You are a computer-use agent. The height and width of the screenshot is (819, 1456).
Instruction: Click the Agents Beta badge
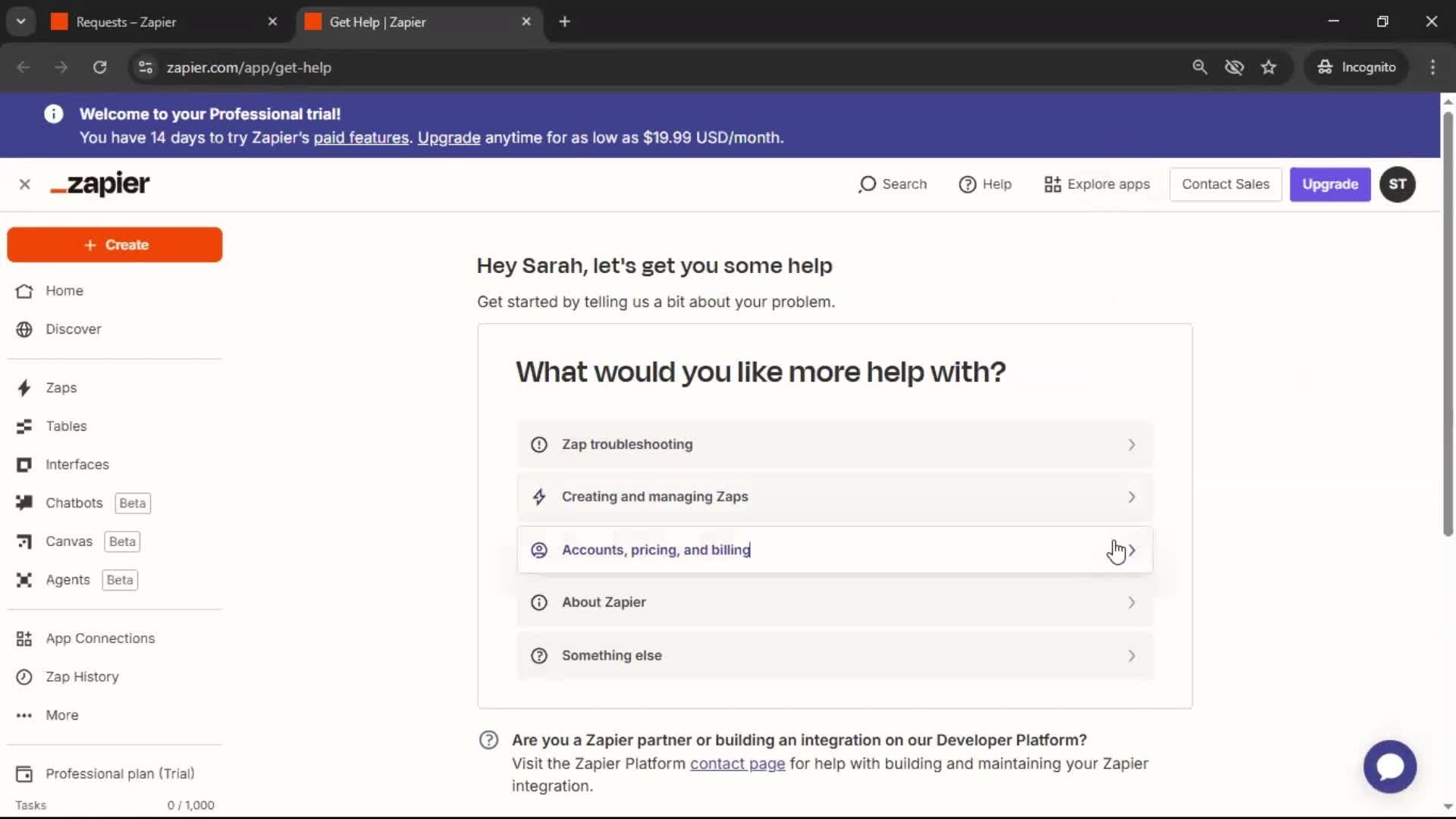pos(120,580)
